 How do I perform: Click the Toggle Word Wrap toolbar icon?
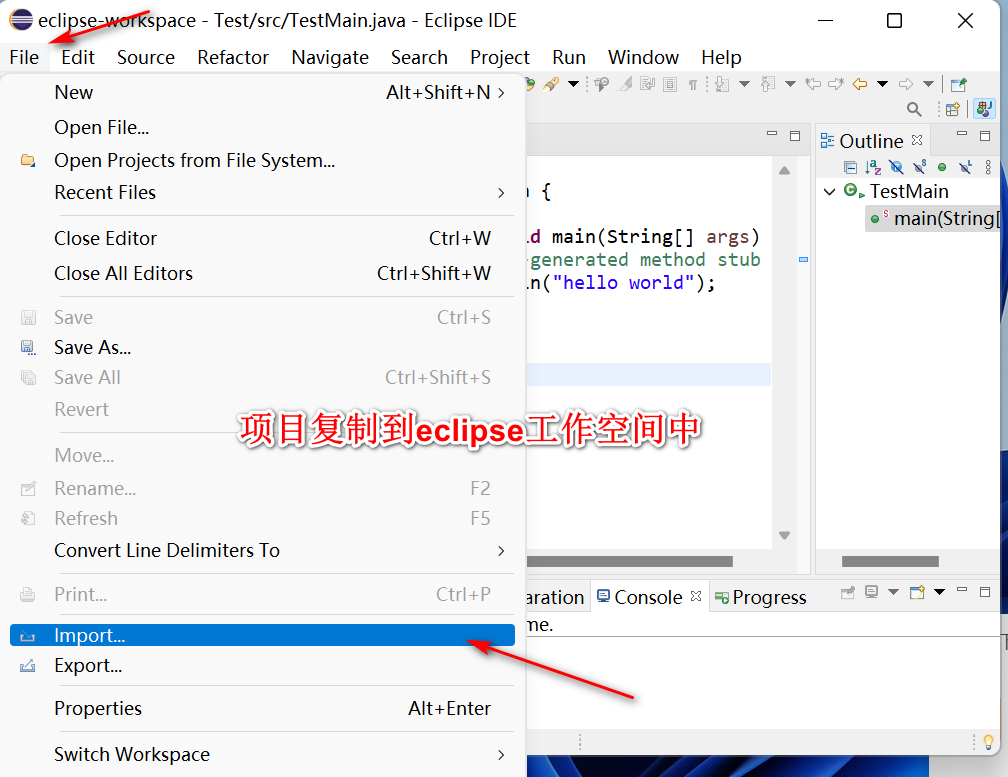(647, 84)
